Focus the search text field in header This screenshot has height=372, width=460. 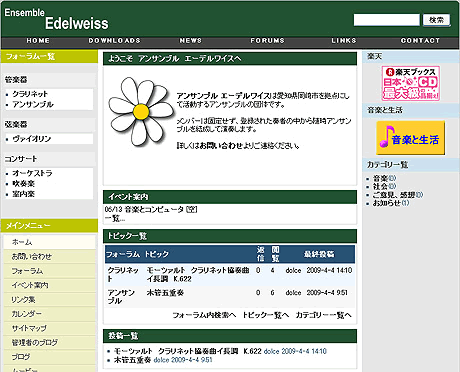(x=386, y=20)
